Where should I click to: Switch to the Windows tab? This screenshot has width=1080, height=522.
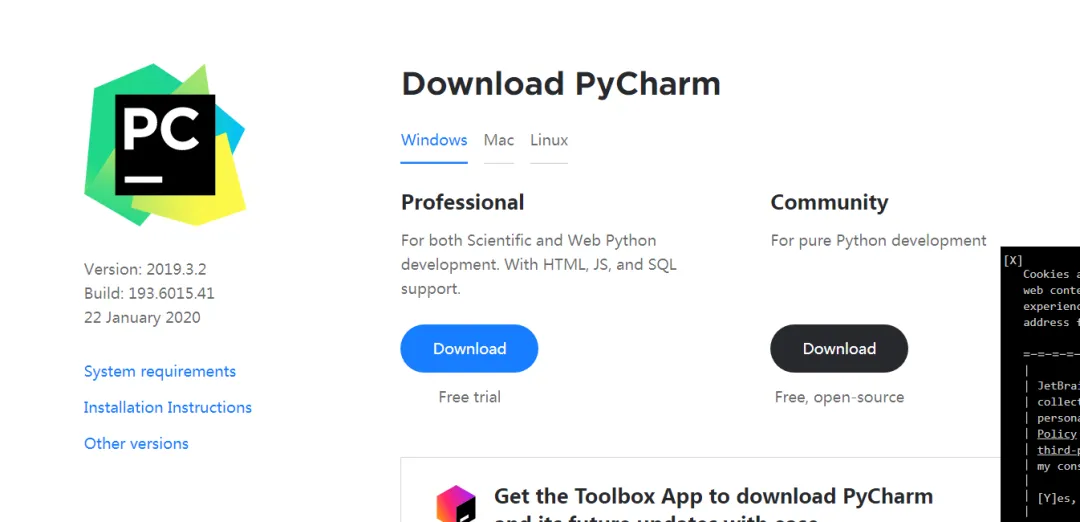434,140
